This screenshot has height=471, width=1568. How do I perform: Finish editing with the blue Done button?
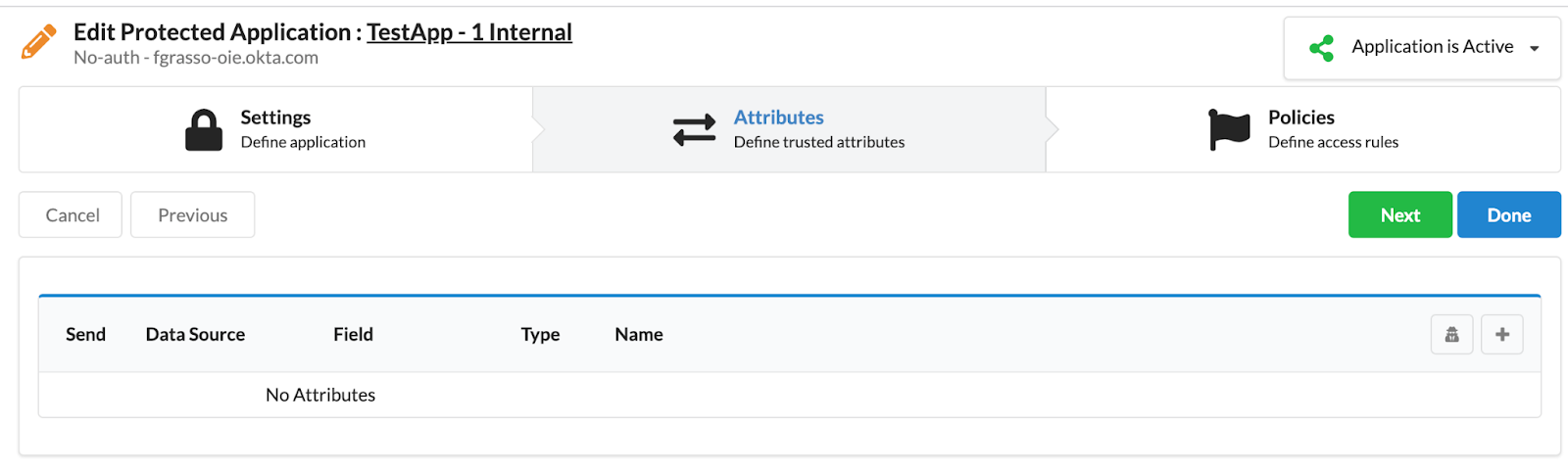[x=1508, y=215]
